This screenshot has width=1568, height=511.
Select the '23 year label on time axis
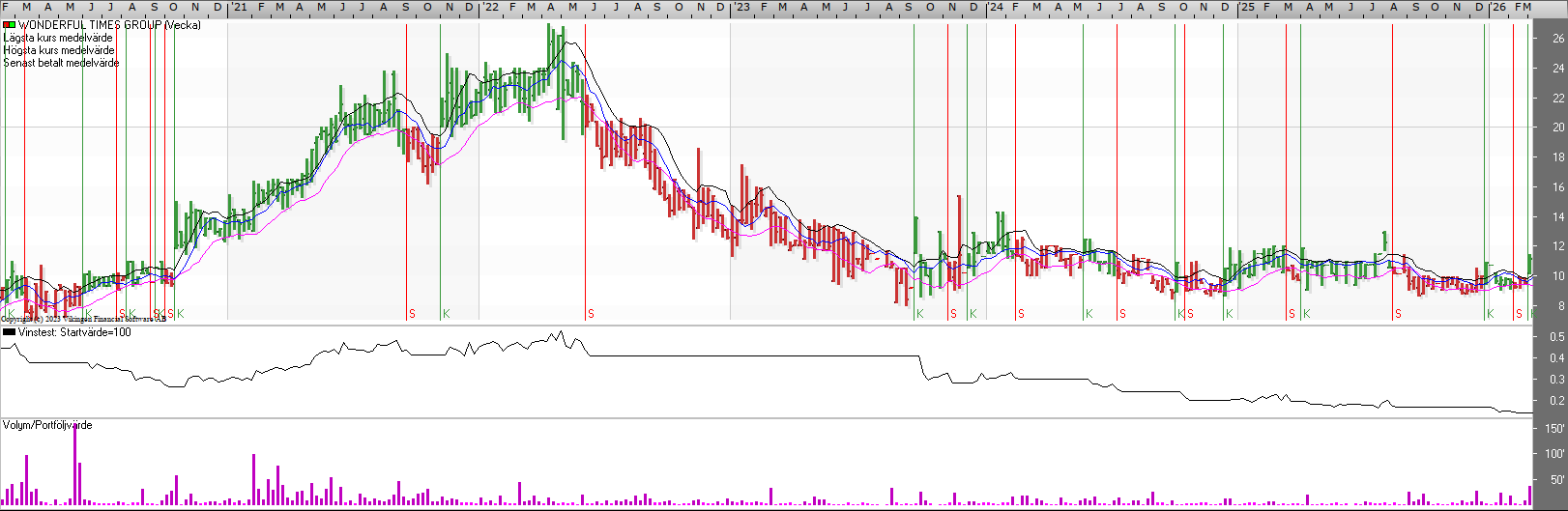point(740,8)
